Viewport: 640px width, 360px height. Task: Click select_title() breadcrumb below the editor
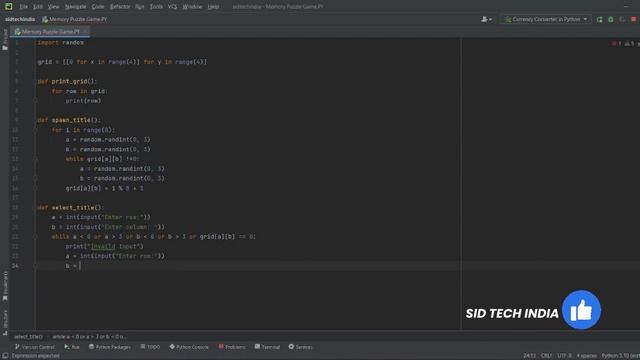tap(28, 337)
